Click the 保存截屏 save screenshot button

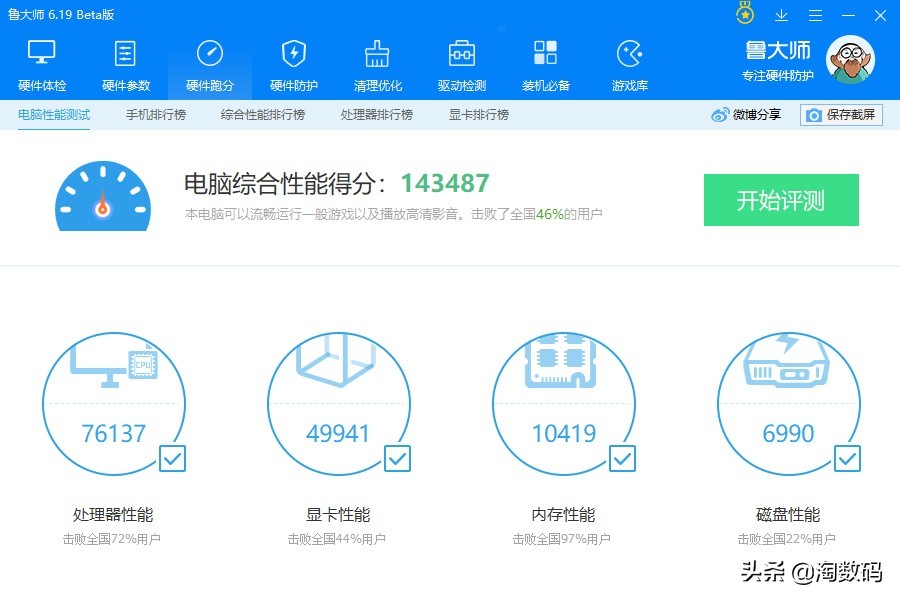pos(840,114)
